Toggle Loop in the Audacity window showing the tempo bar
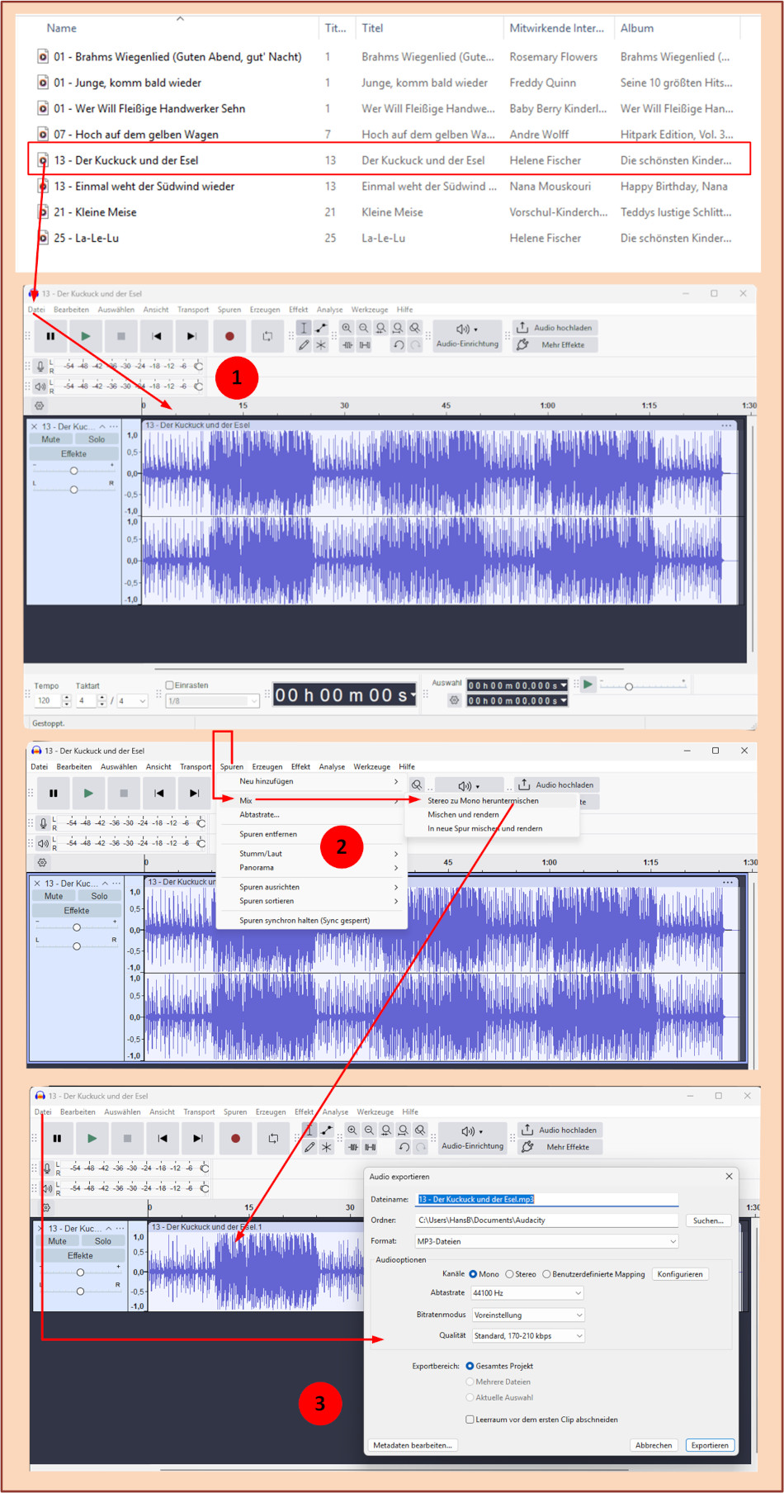 pyautogui.click(x=267, y=336)
